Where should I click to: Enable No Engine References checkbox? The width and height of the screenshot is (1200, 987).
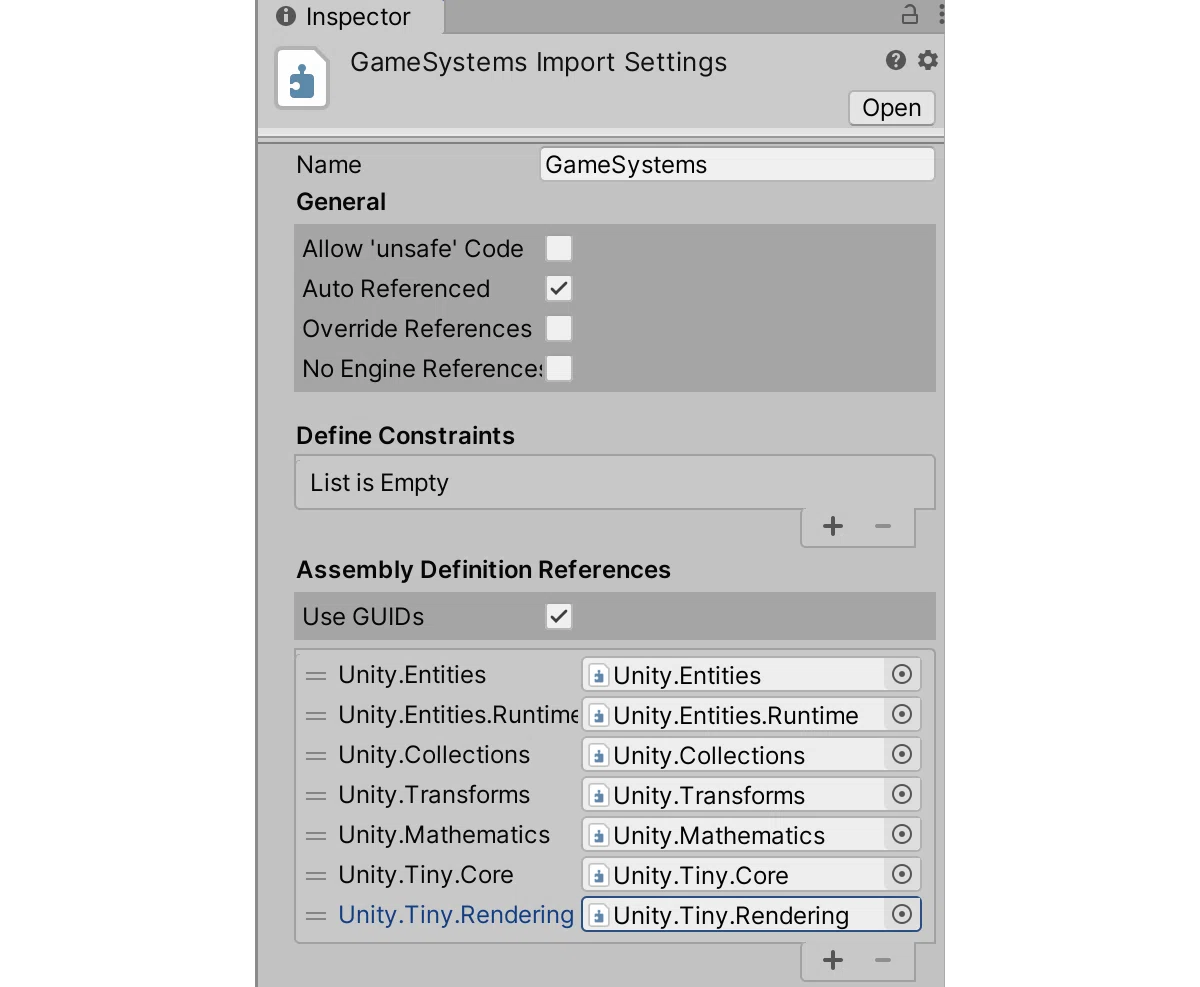[x=559, y=368]
